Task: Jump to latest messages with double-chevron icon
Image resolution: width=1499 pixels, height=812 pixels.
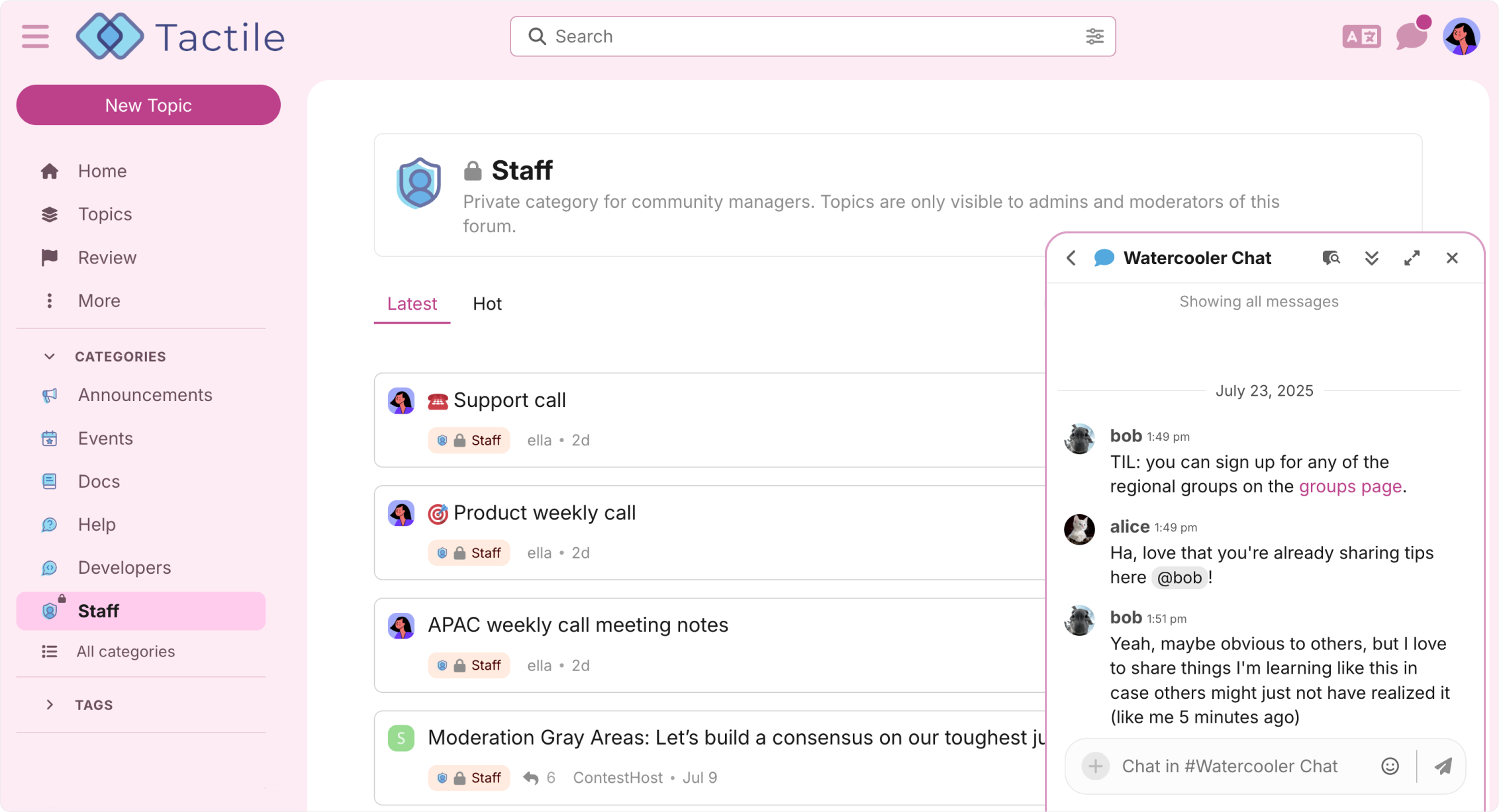Action: (1372, 258)
